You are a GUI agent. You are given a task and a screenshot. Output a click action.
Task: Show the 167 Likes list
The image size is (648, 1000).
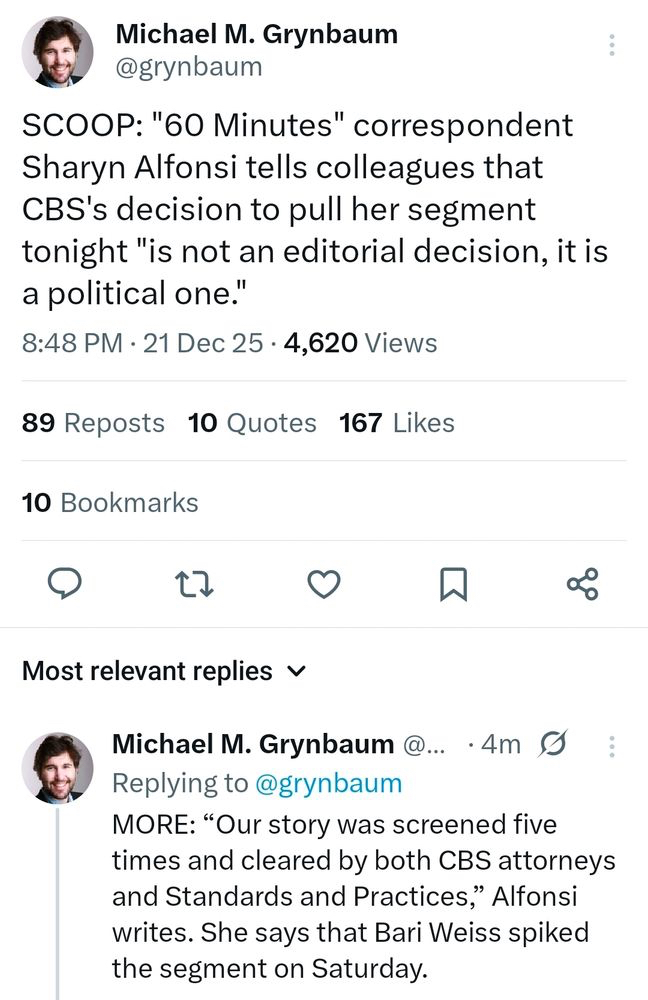397,423
